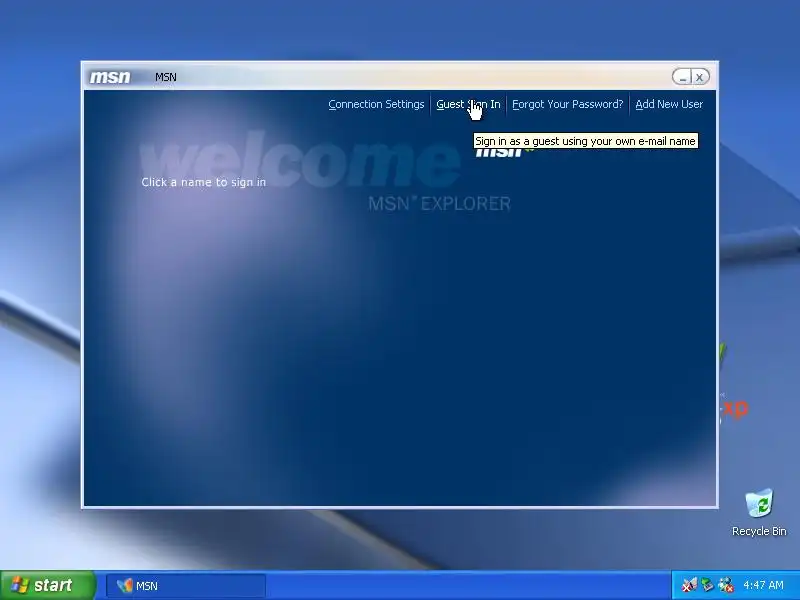
Task: Select the Recycle Bin desktop icon
Action: [759, 513]
